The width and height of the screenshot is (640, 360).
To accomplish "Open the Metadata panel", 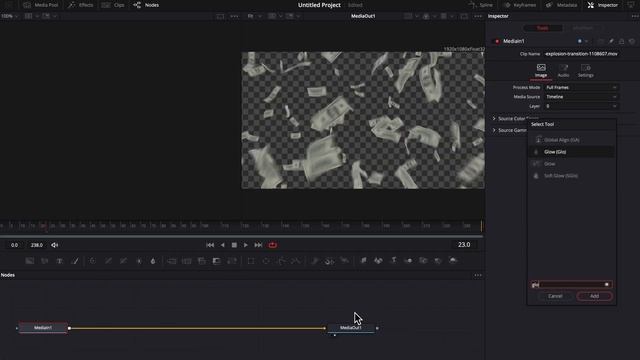I will coord(562,5).
